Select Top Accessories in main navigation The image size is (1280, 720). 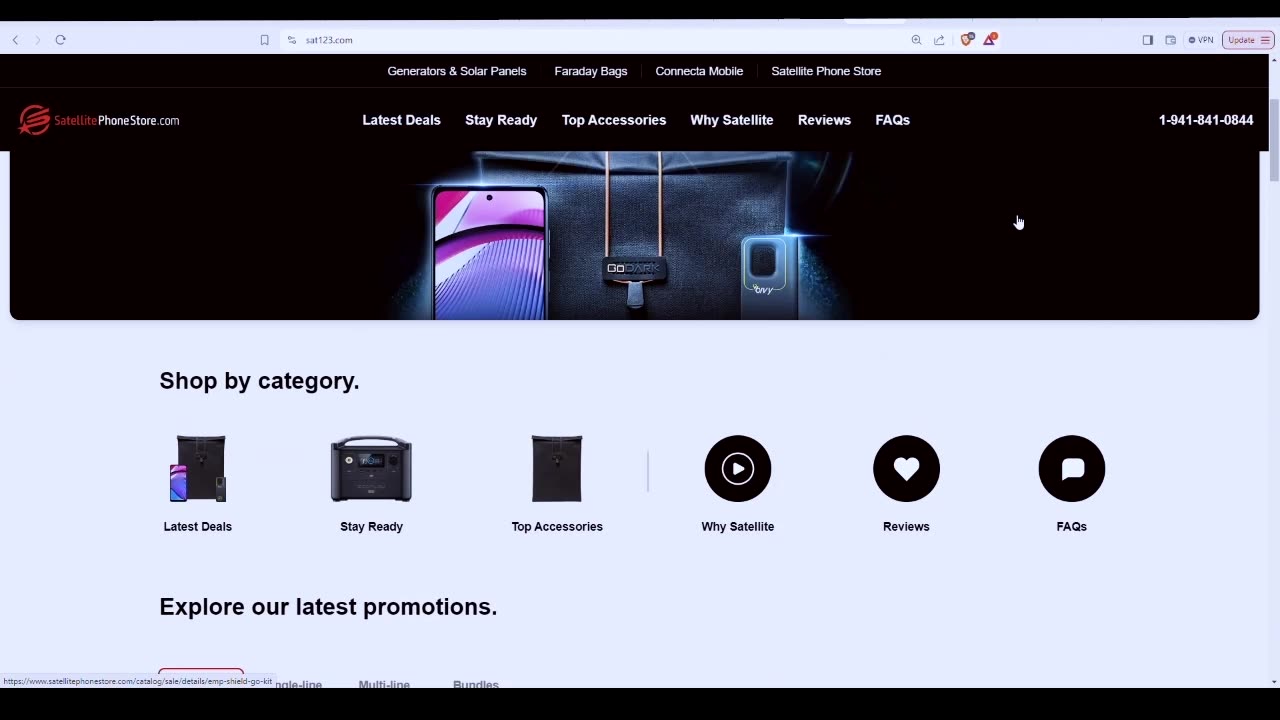614,120
